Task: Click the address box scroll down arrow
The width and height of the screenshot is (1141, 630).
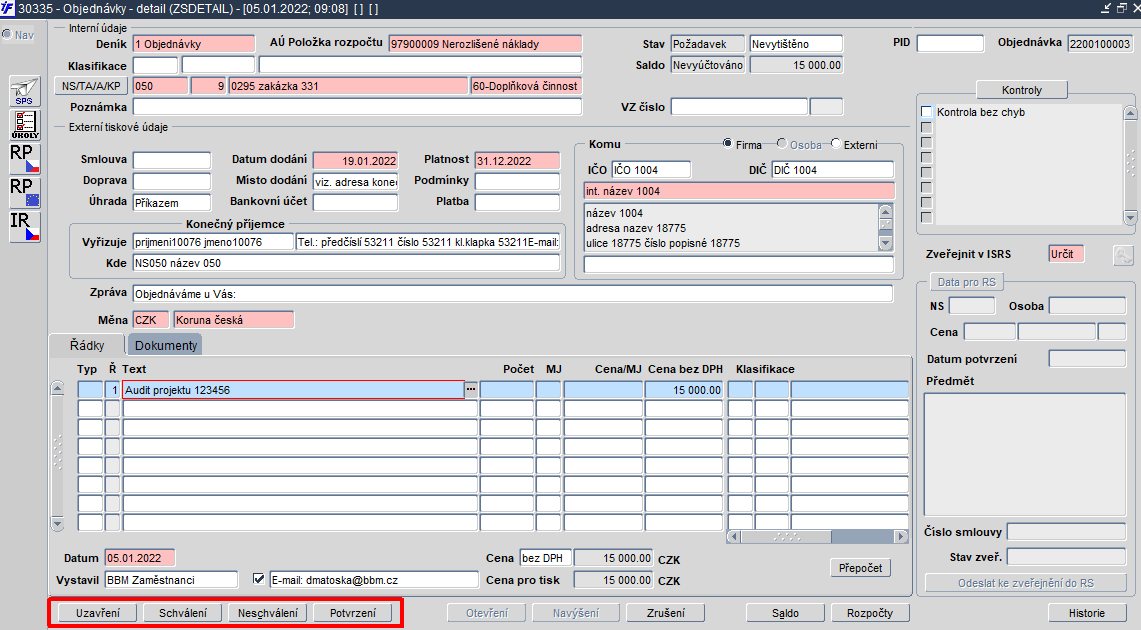Action: click(886, 243)
